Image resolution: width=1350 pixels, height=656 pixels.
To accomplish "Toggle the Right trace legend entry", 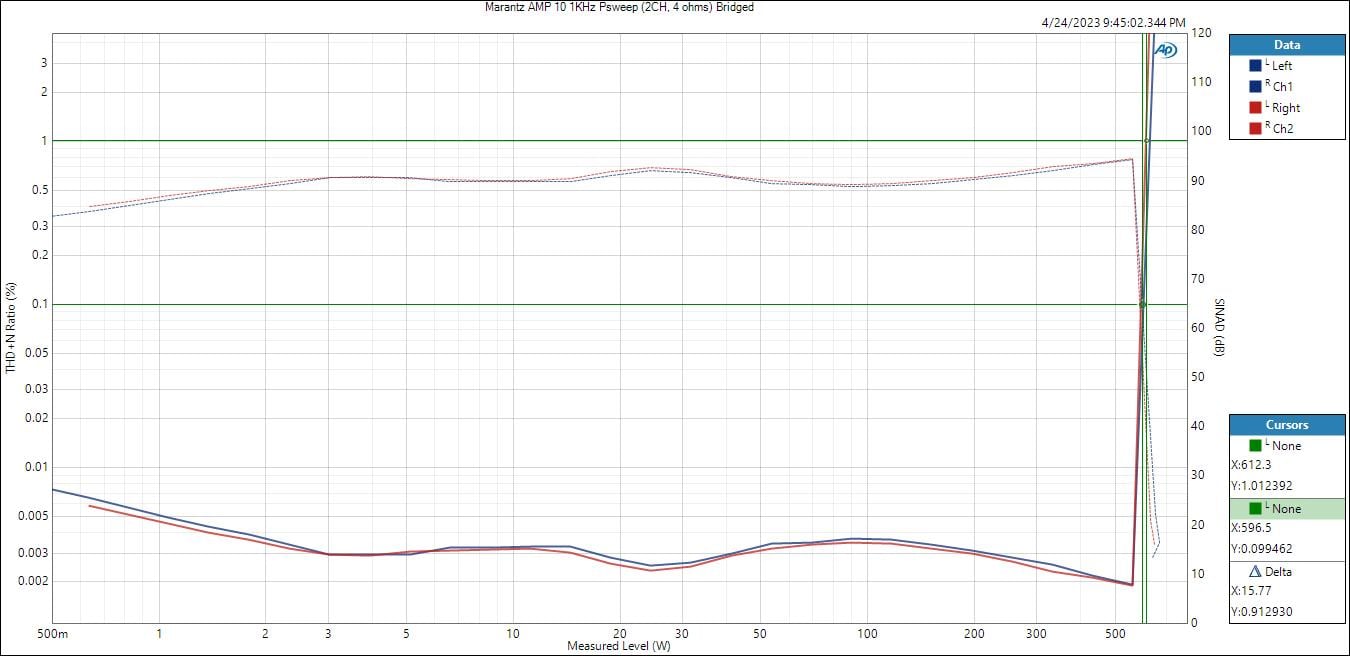I will click(1285, 108).
